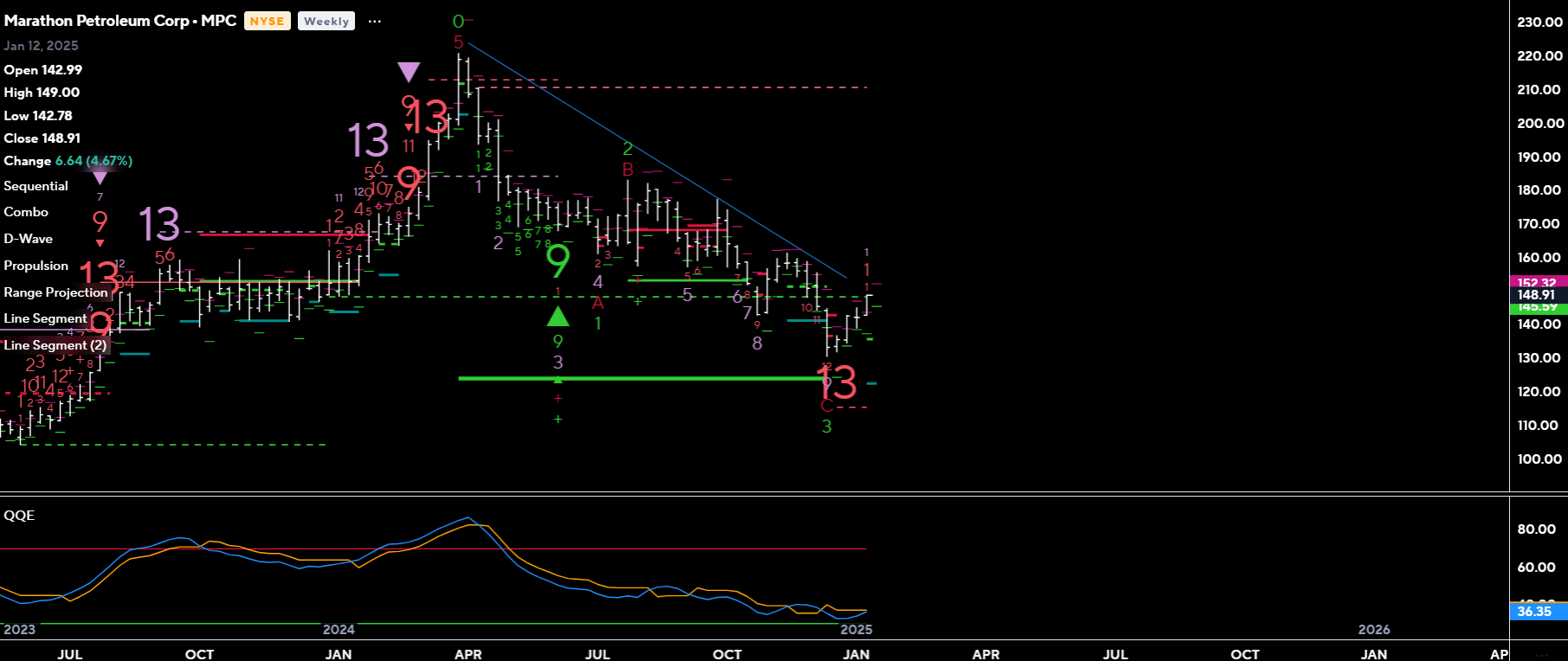Open Marathon Petroleum Corp symbol title
Screen dimensions: 1568x661
[x=119, y=21]
